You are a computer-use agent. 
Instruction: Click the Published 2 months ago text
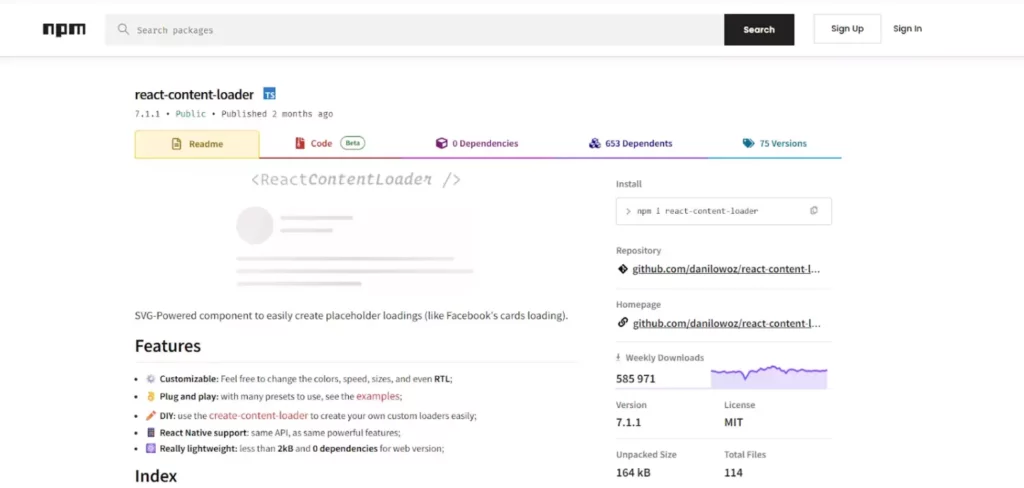point(277,114)
